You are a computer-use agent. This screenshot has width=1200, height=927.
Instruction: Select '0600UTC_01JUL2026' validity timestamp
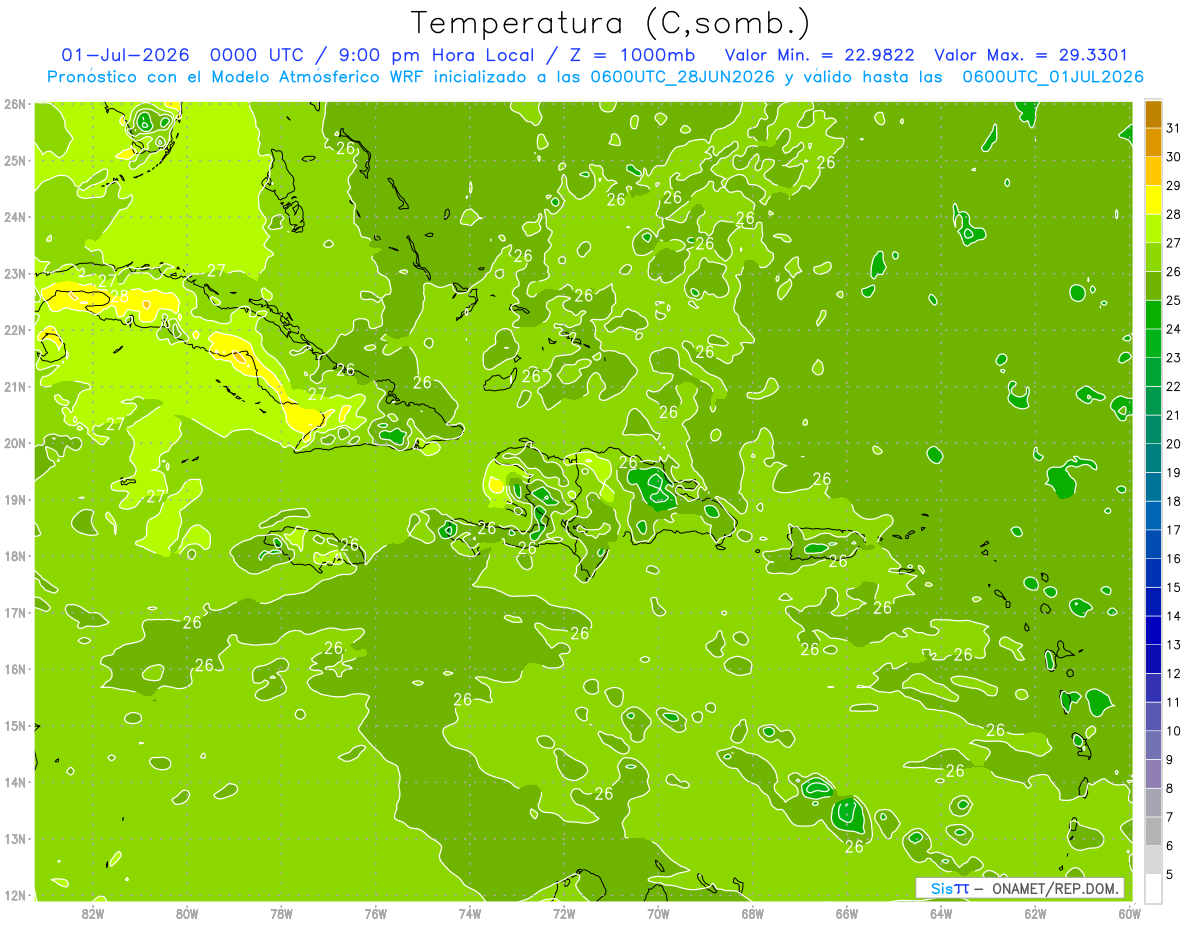1053,77
